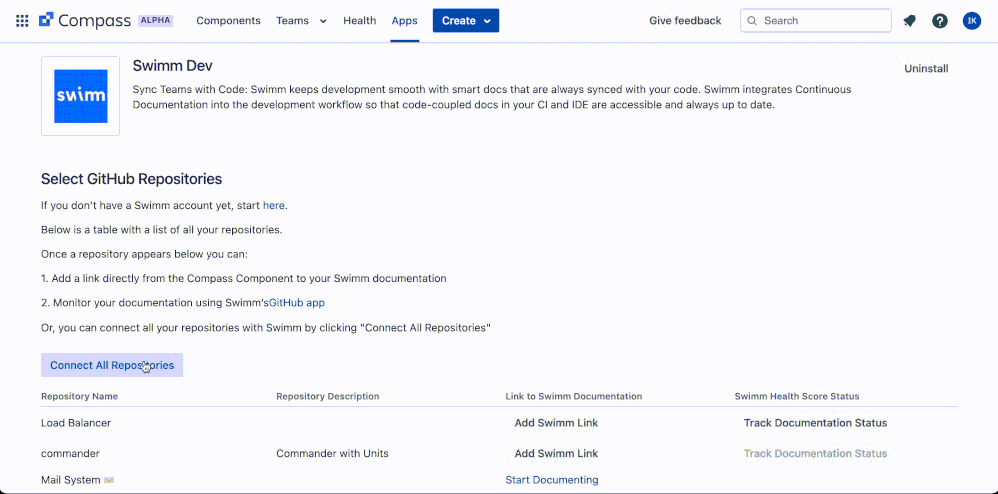The width and height of the screenshot is (998, 494).
Task: Select the commander repository name
Action: (70, 454)
